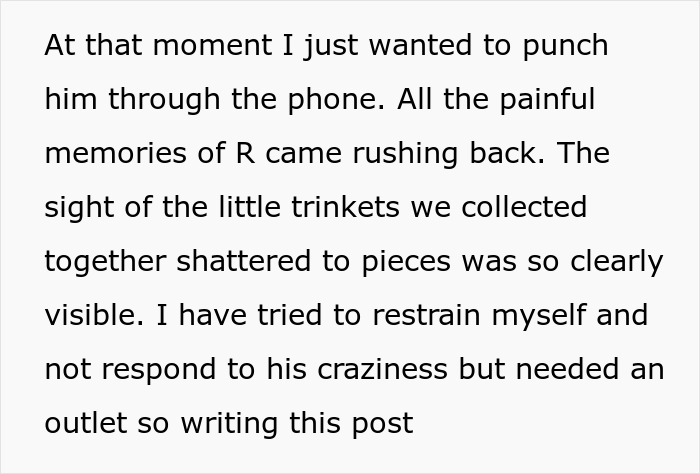Click the word "phone." in second line

pos(336,100)
